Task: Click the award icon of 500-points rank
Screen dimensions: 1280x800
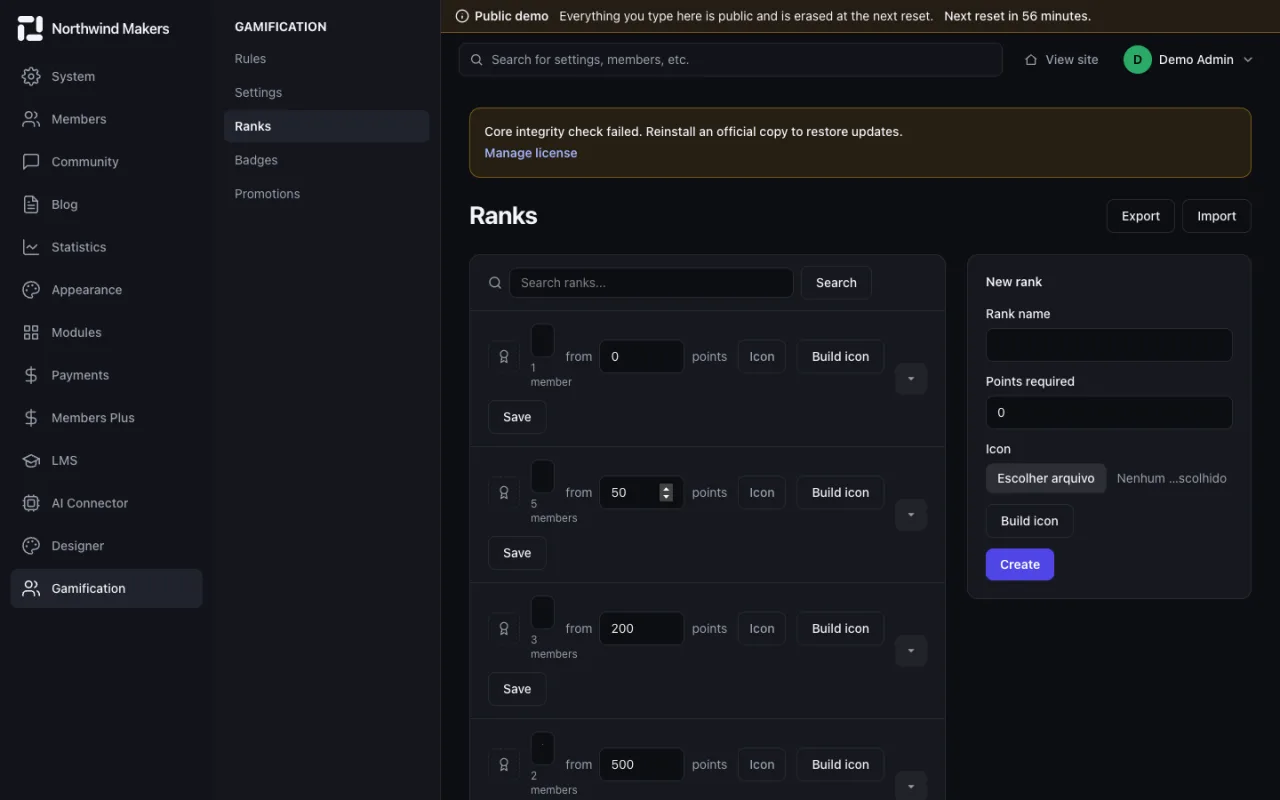Action: click(x=504, y=764)
